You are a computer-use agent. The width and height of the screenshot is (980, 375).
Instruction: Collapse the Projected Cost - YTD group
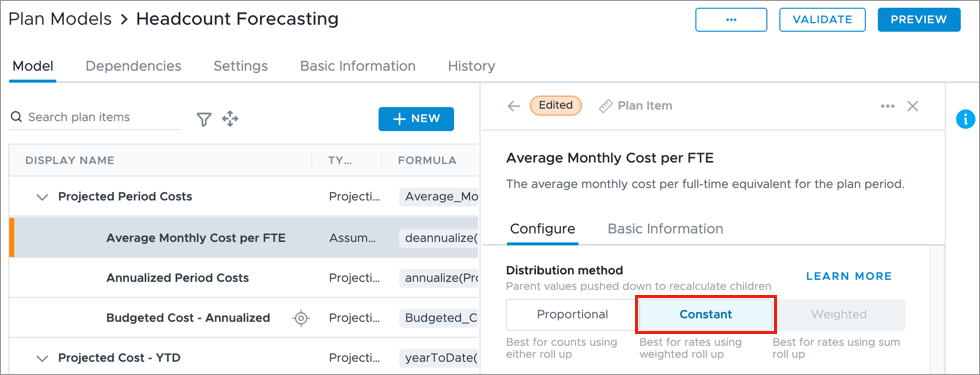(42, 359)
